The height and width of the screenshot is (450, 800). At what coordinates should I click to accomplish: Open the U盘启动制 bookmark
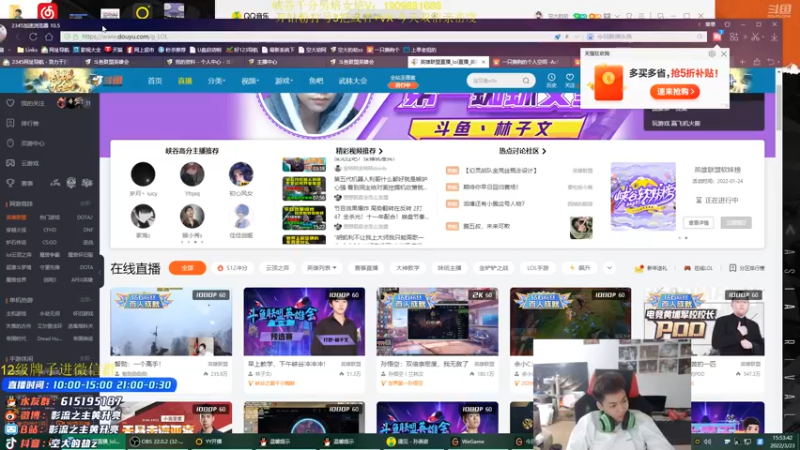point(206,49)
